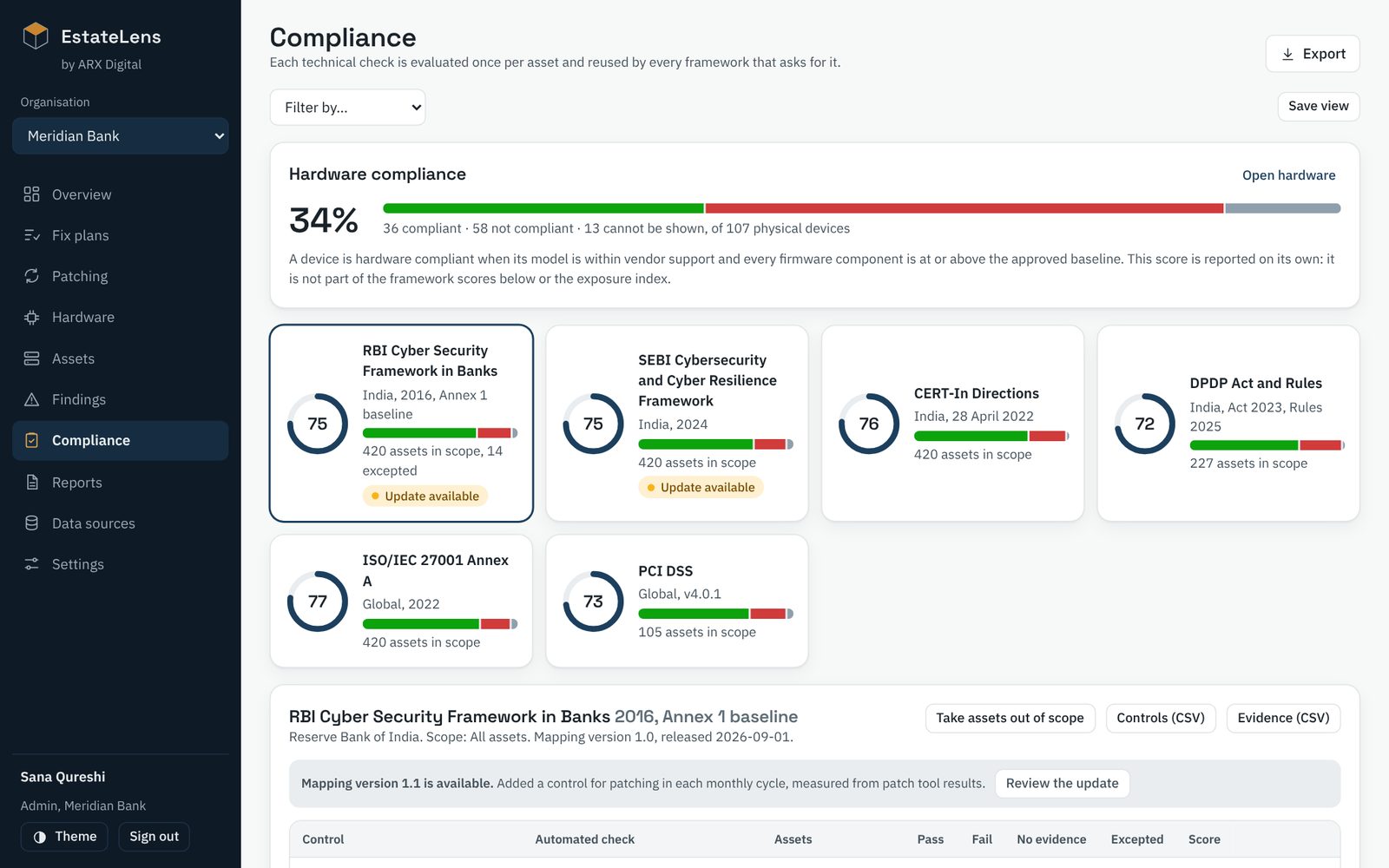Open the Hardware section
The width and height of the screenshot is (1389, 868).
(x=121, y=317)
